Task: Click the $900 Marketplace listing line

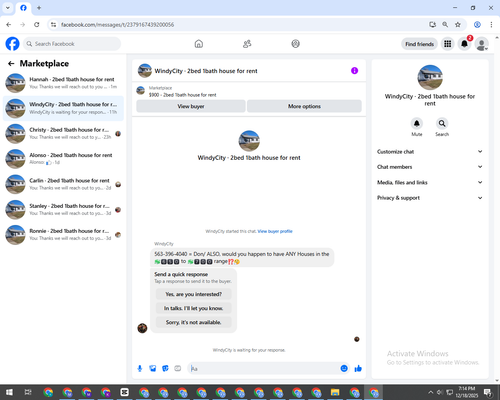Action: point(183,95)
